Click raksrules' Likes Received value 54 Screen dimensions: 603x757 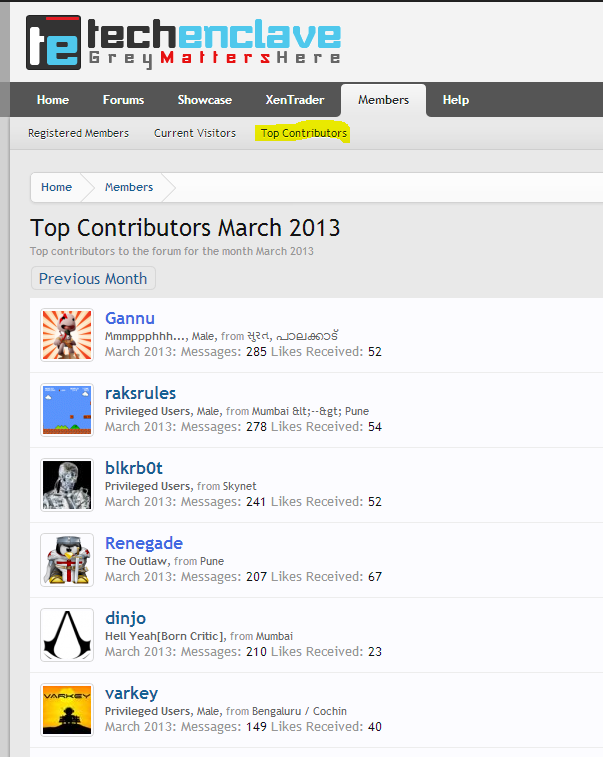click(375, 427)
